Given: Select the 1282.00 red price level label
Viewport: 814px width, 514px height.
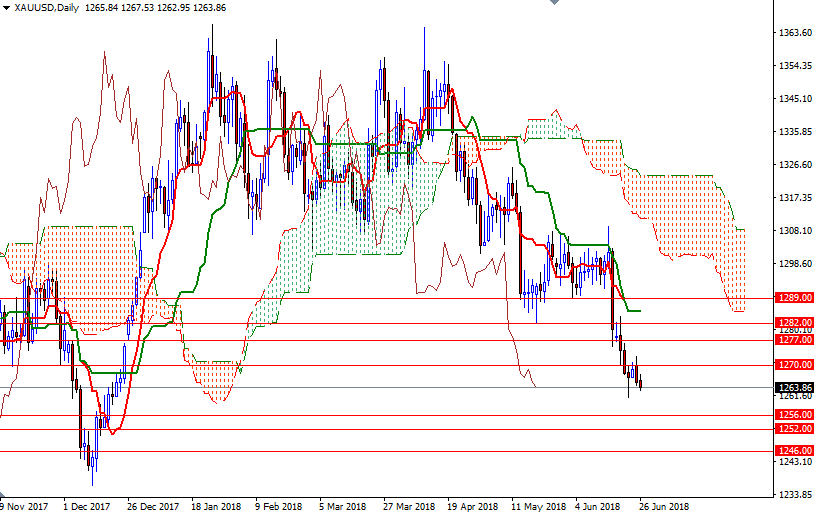Looking at the screenshot, I should 792,322.
